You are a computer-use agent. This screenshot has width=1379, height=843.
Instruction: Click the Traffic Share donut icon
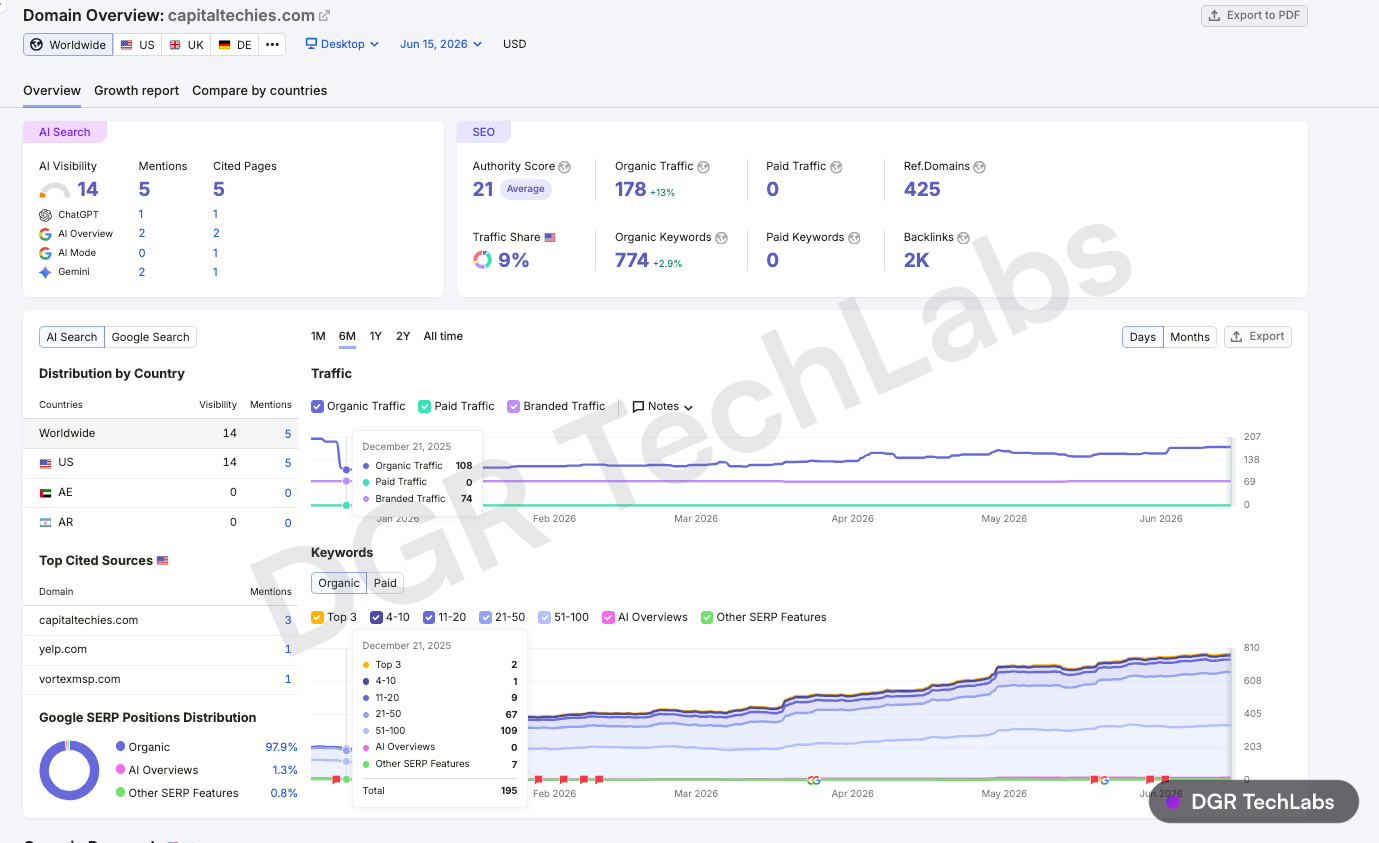(482, 260)
